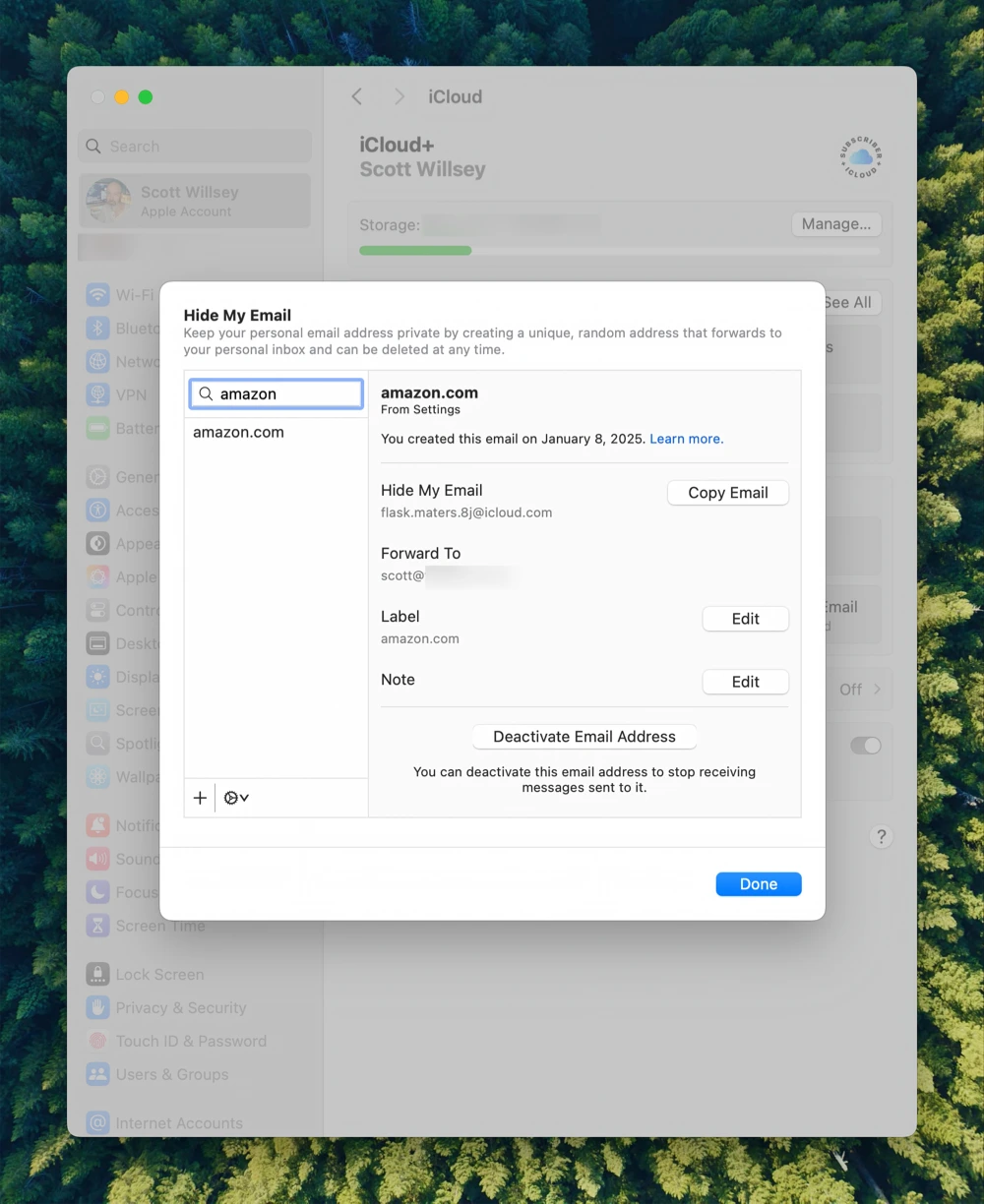
Task: Click the Sound speaker icon in sidebar
Action: coord(97,859)
